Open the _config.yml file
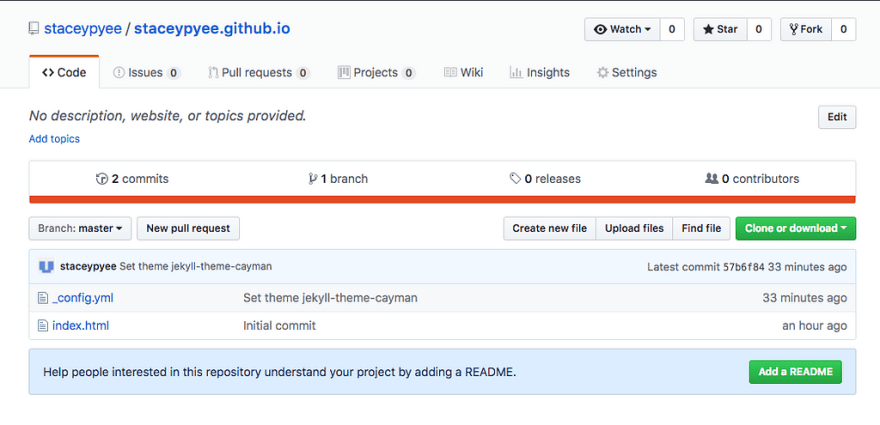This screenshot has height=425, width=880. click(x=82, y=298)
